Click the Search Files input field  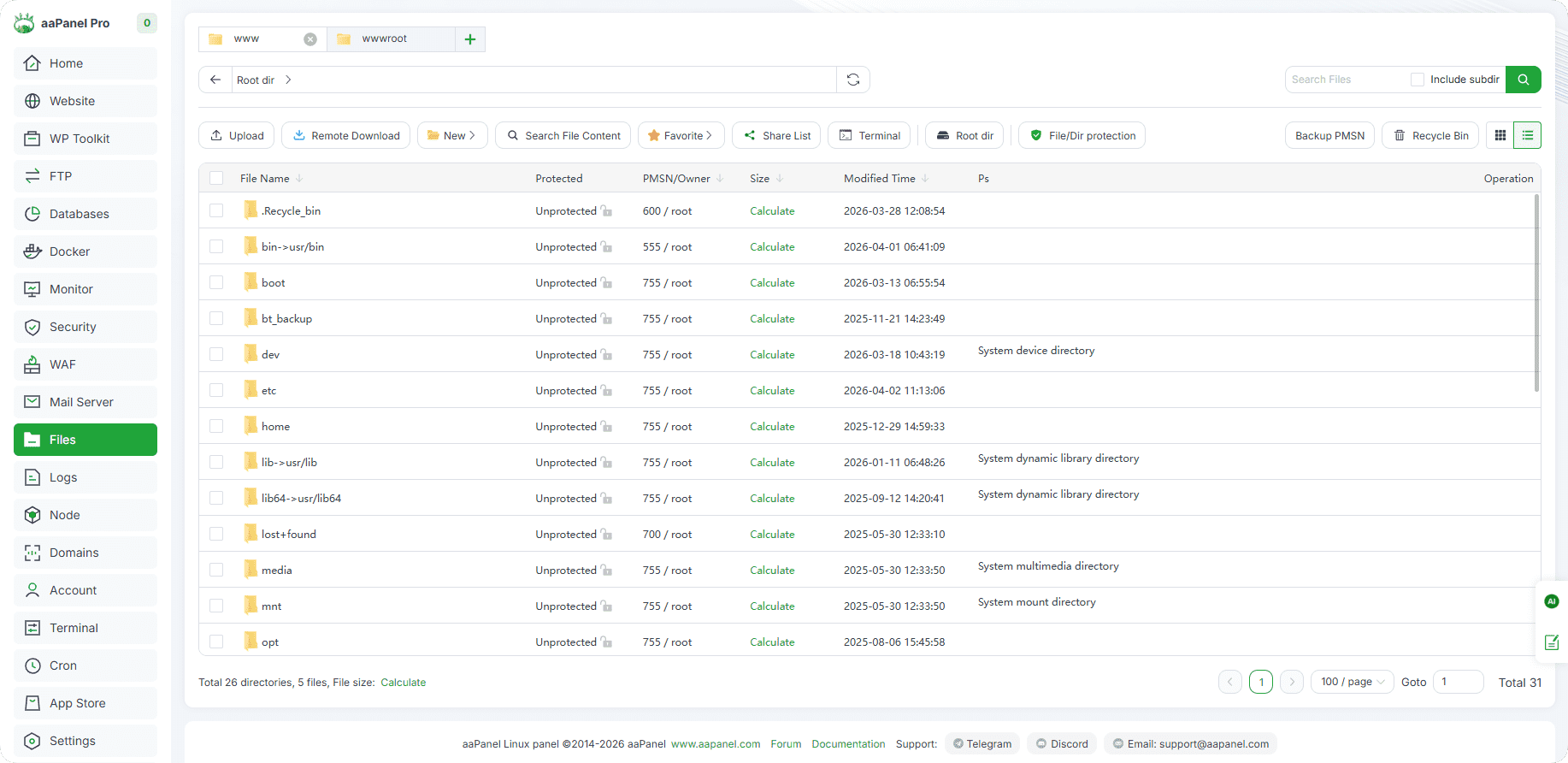click(x=1345, y=80)
